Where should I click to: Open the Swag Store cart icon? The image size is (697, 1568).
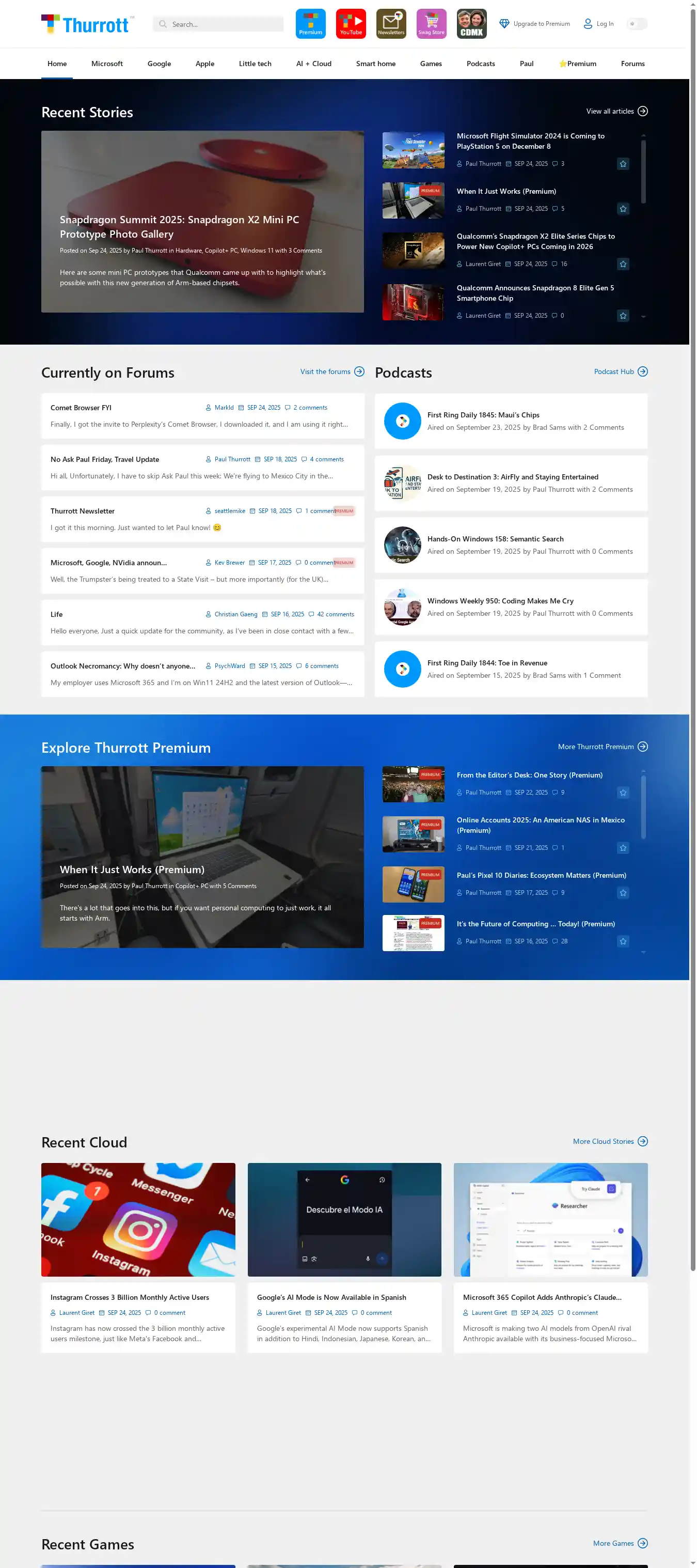point(431,24)
